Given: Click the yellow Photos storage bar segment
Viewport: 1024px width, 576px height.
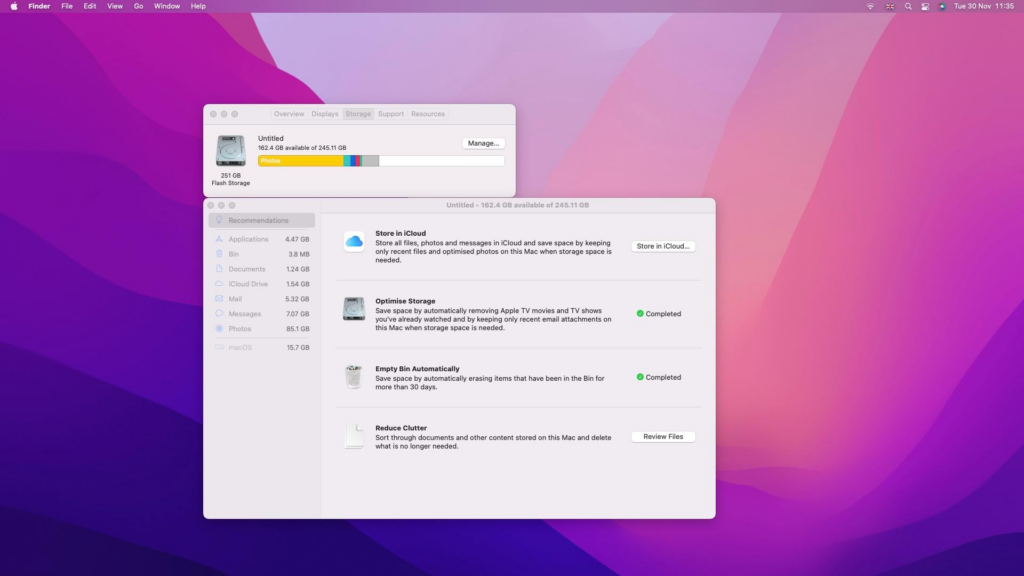Looking at the screenshot, I should pos(300,161).
